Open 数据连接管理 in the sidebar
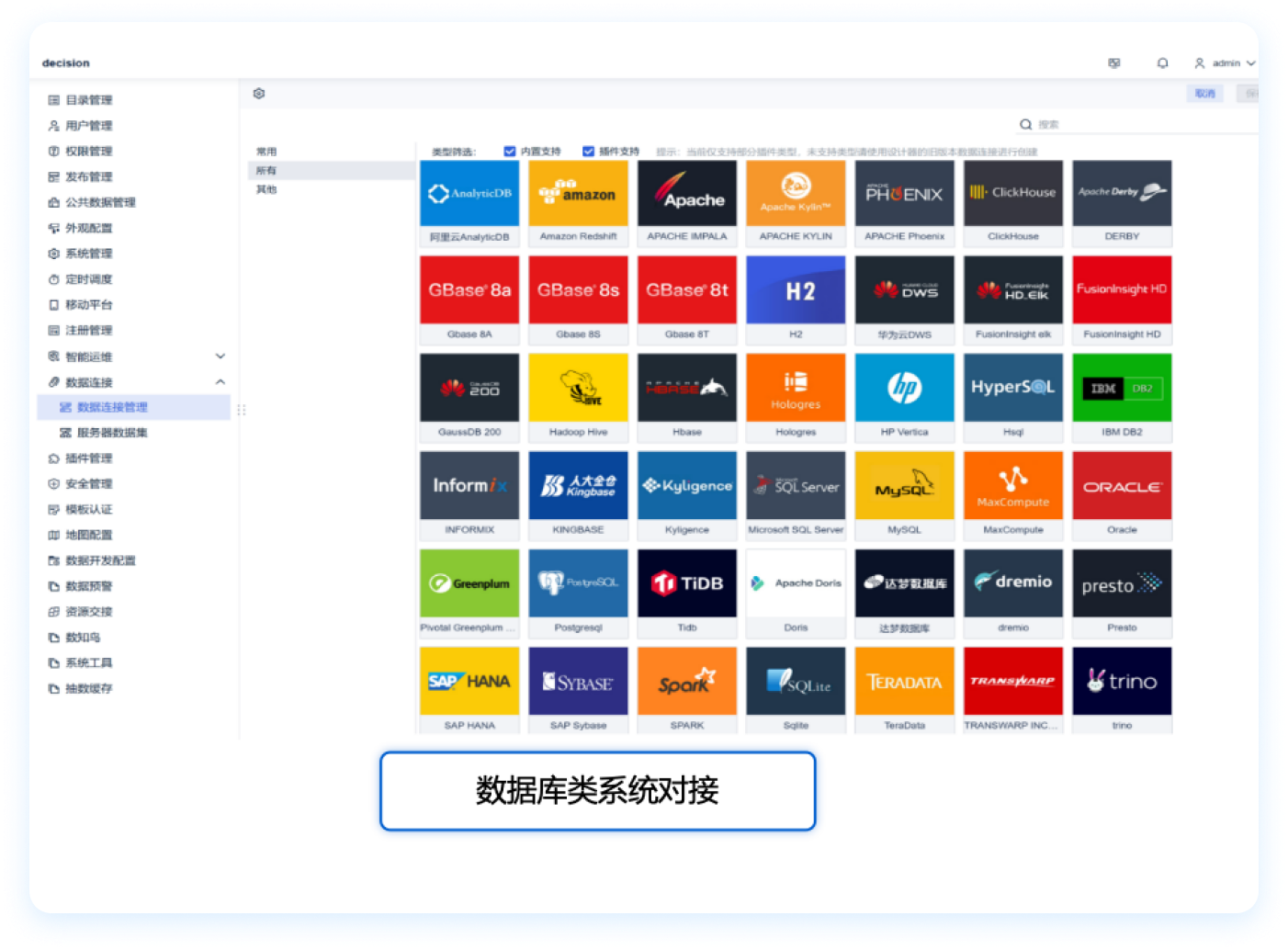Viewport: 1288px width, 950px height. [134, 407]
